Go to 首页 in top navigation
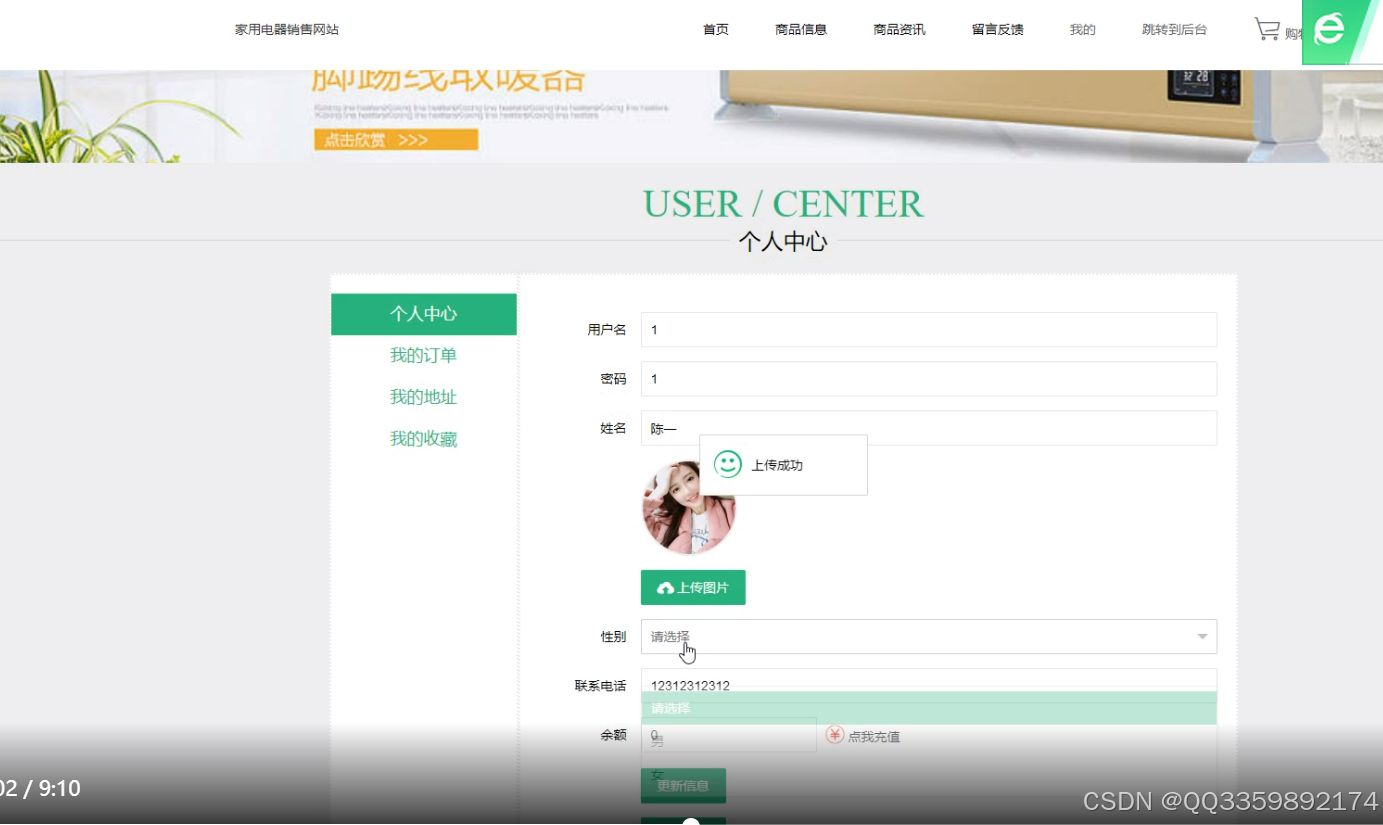This screenshot has height=825, width=1383. click(716, 30)
